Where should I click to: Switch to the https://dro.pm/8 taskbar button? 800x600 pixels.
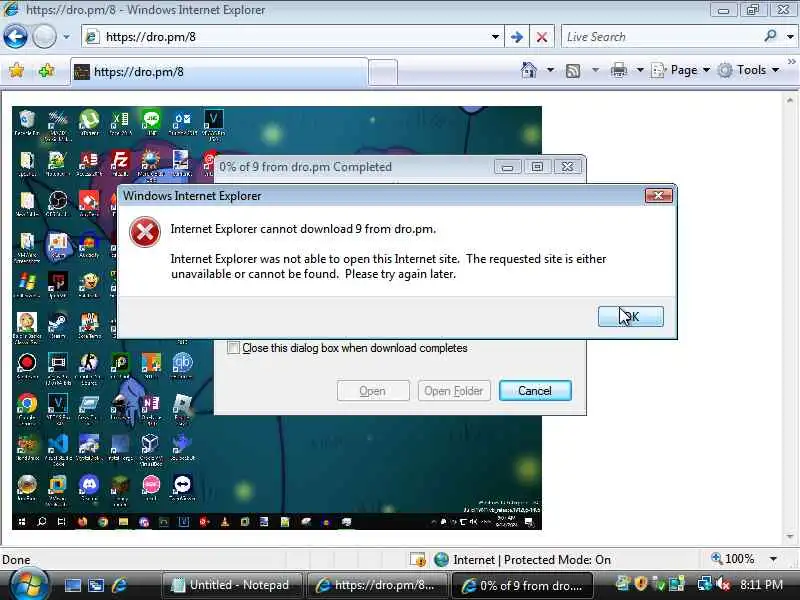(x=378, y=585)
